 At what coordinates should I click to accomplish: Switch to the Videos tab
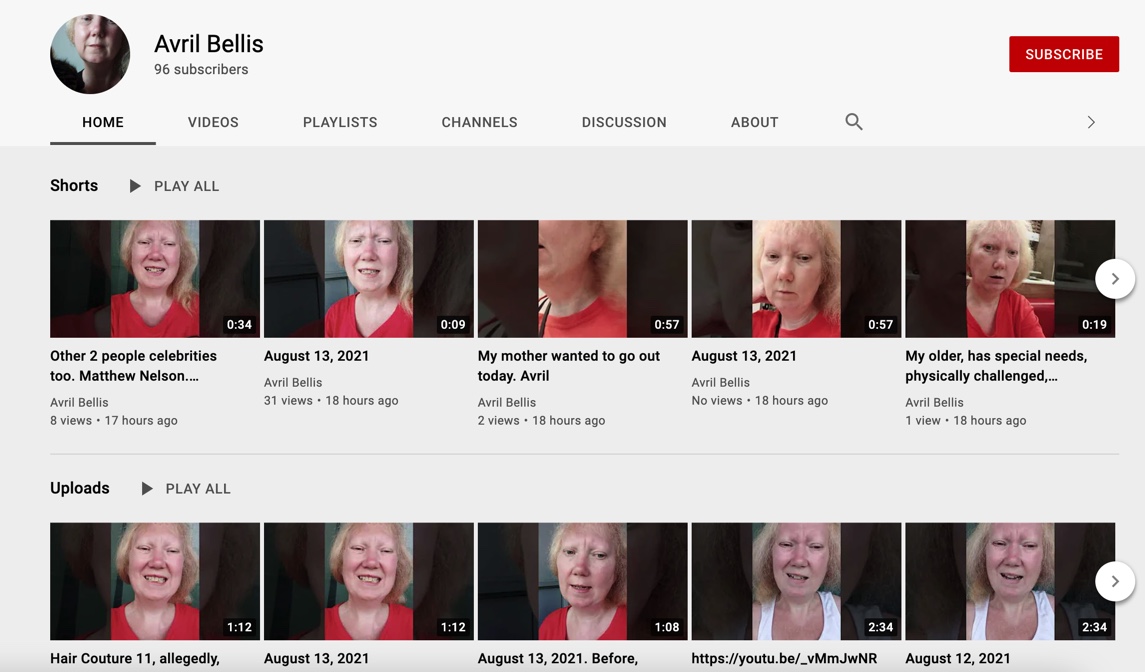213,122
